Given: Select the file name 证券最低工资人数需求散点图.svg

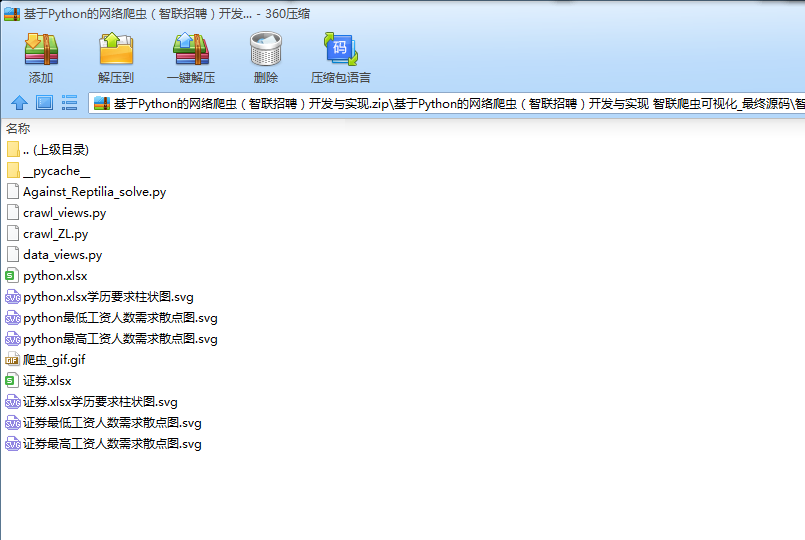Looking at the screenshot, I should 112,423.
